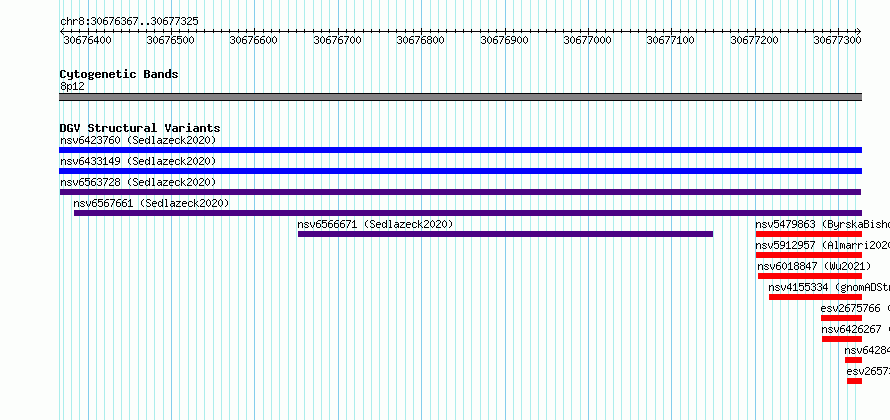
Task: Click ruler position 30676700
Action: click(338, 40)
